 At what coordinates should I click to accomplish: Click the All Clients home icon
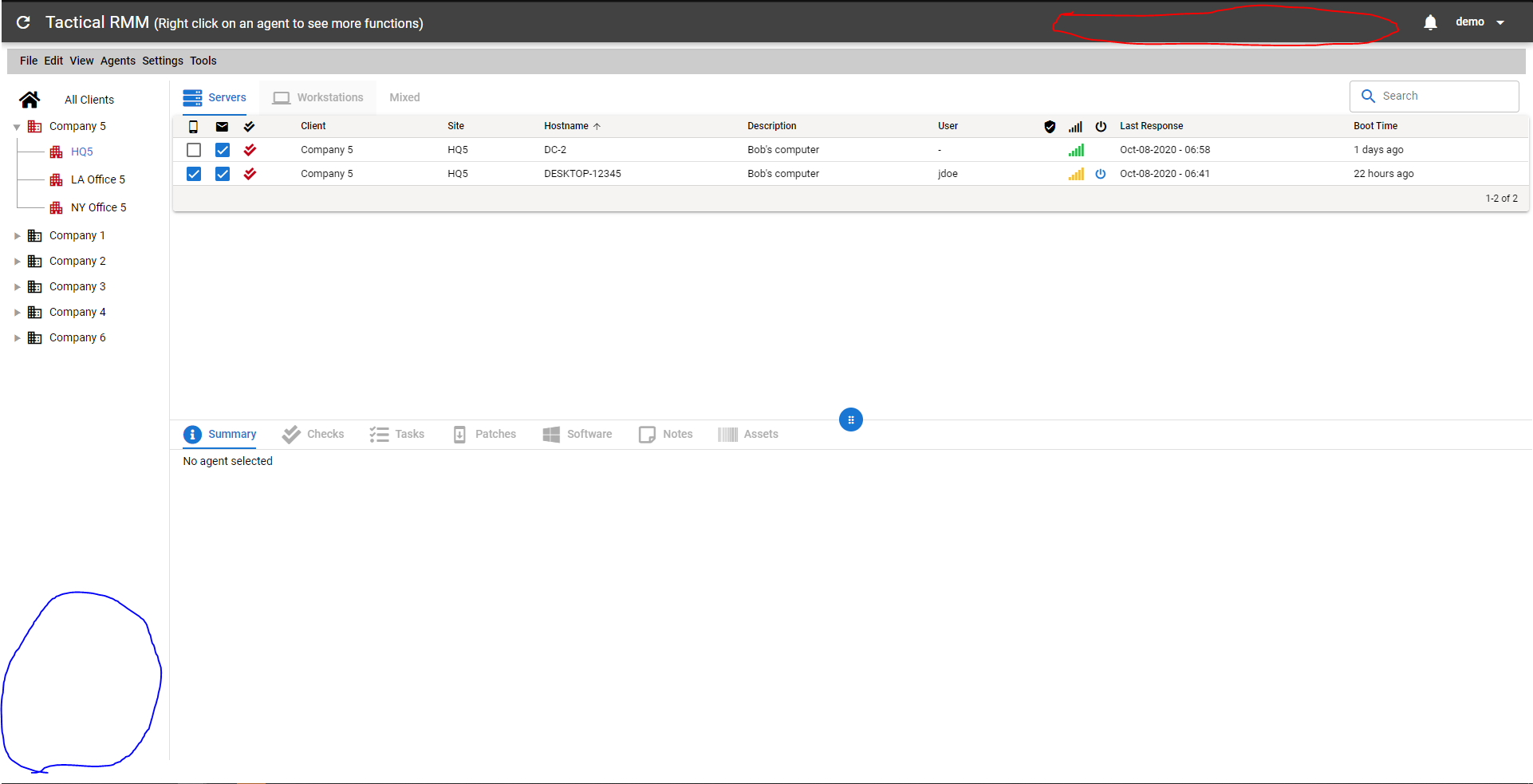tap(30, 100)
